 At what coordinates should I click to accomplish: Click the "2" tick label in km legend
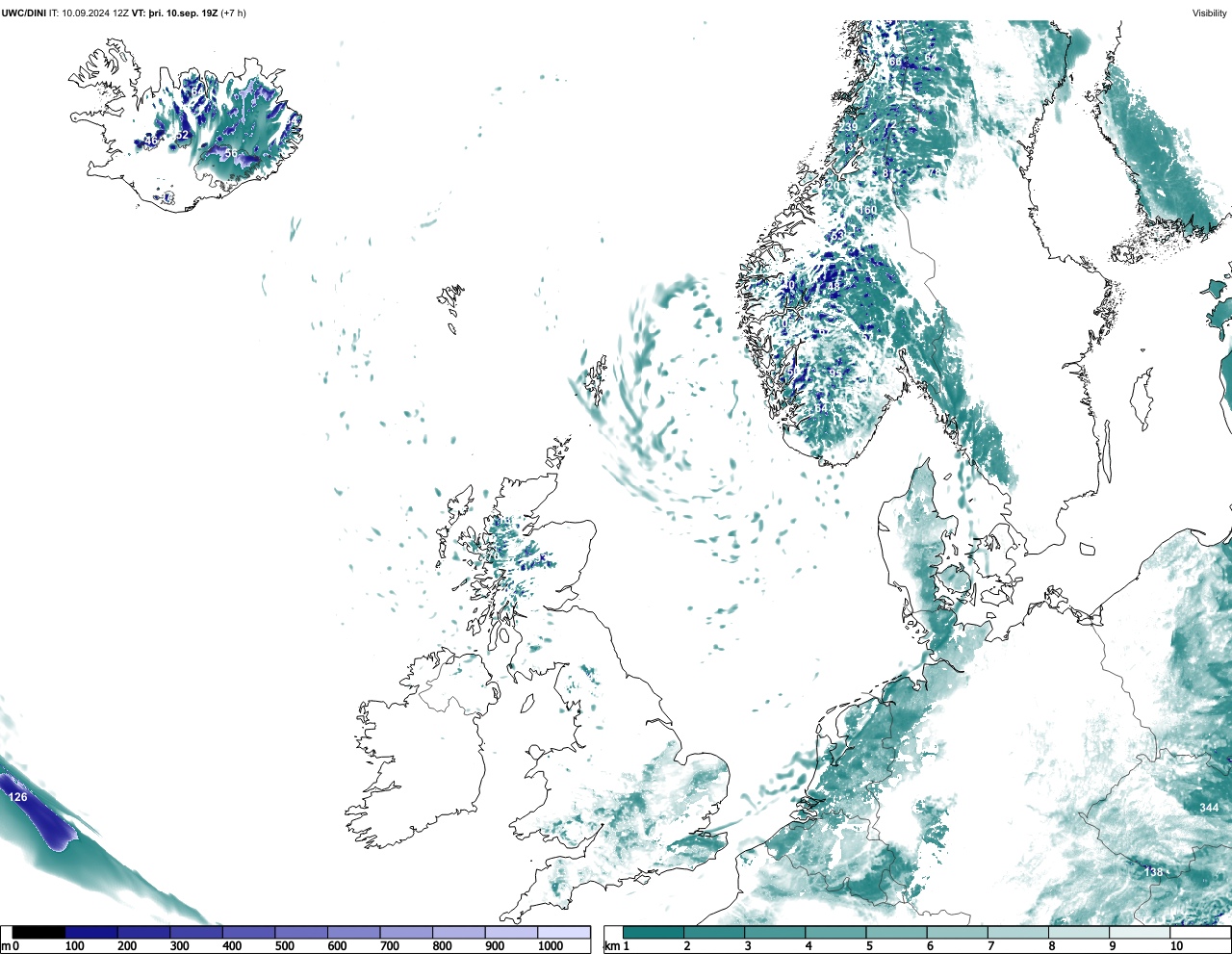tap(686, 947)
